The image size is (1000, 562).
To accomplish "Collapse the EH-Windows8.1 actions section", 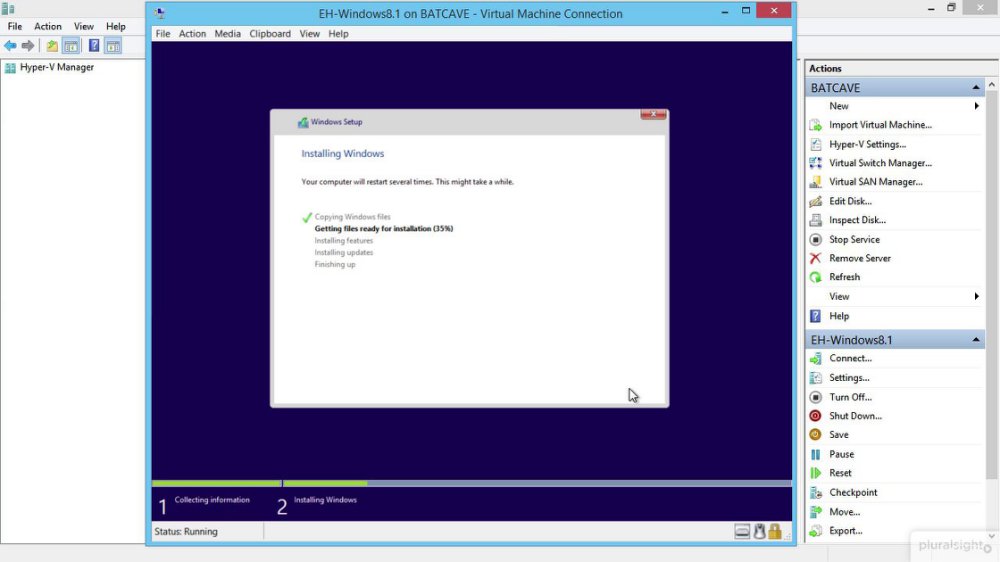I will coord(976,340).
